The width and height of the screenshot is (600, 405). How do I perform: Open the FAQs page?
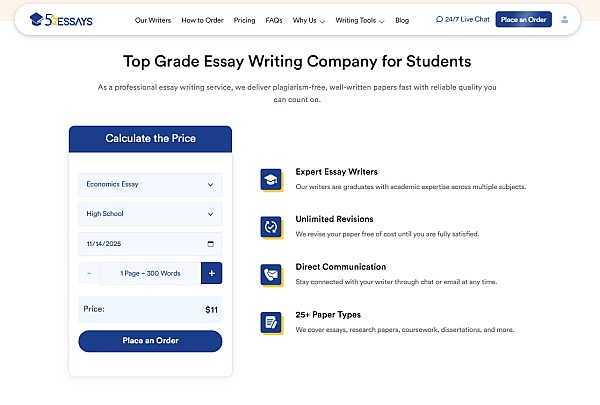click(x=274, y=20)
